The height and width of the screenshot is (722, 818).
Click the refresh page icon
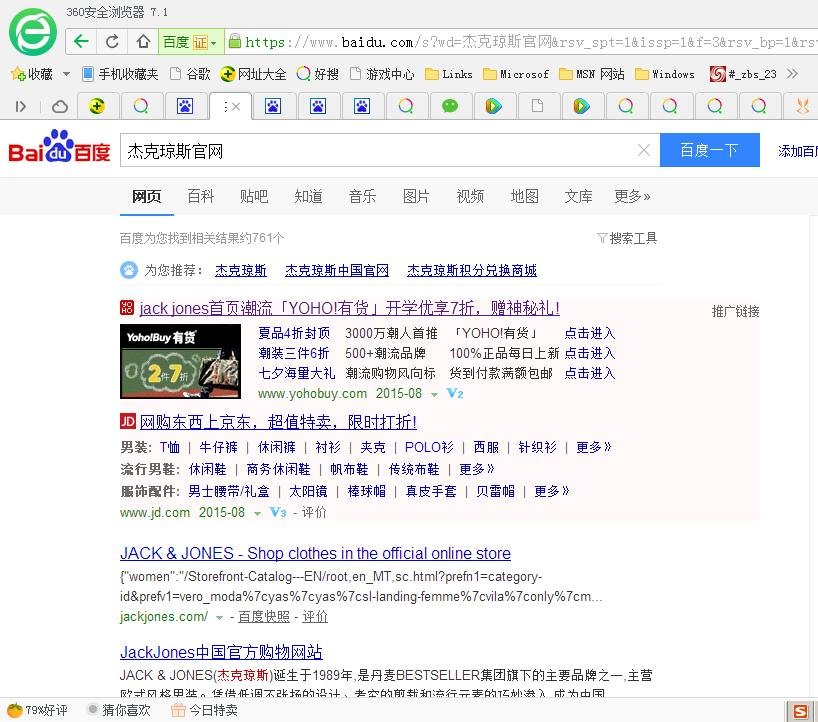(x=110, y=42)
